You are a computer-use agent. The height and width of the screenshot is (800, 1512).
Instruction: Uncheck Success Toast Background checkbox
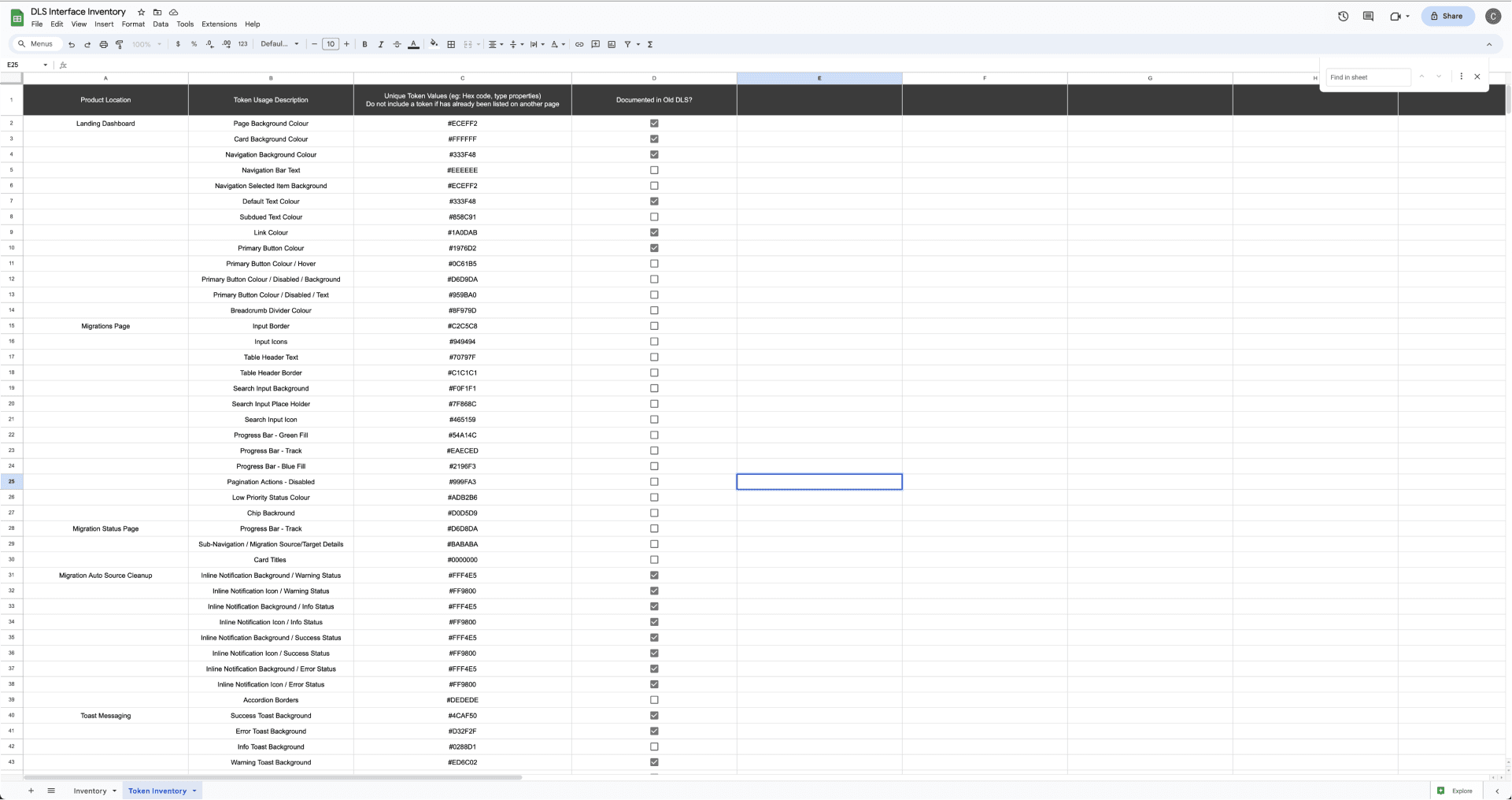coord(654,717)
